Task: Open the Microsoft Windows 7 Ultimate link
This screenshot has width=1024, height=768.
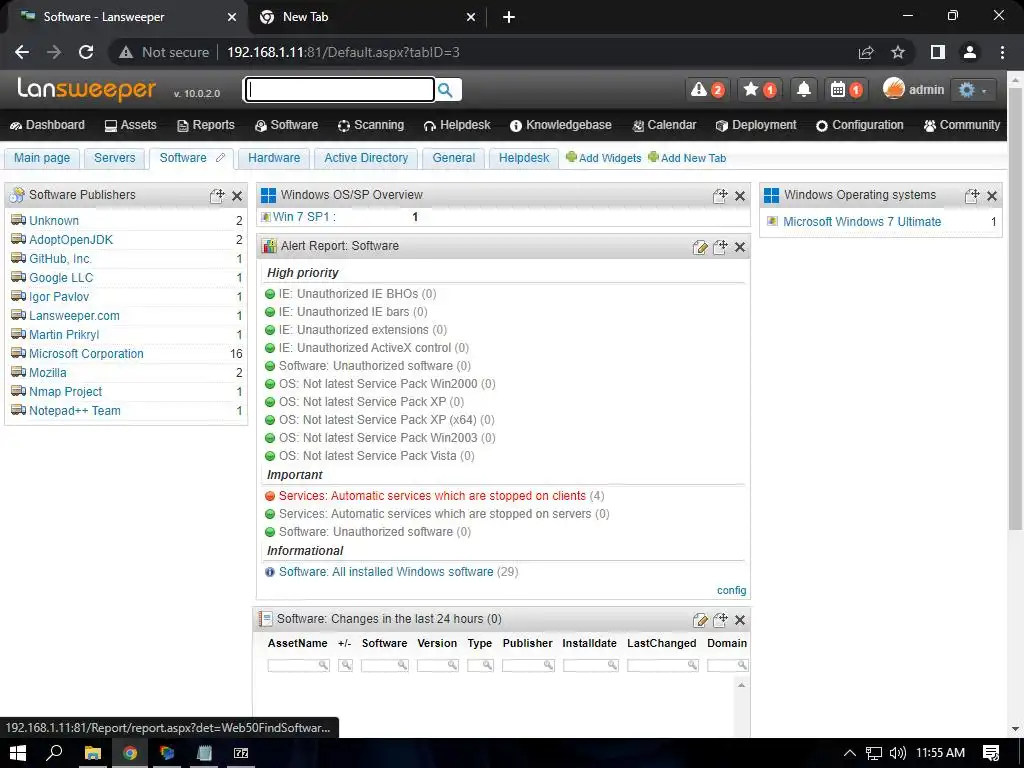Action: click(x=862, y=222)
